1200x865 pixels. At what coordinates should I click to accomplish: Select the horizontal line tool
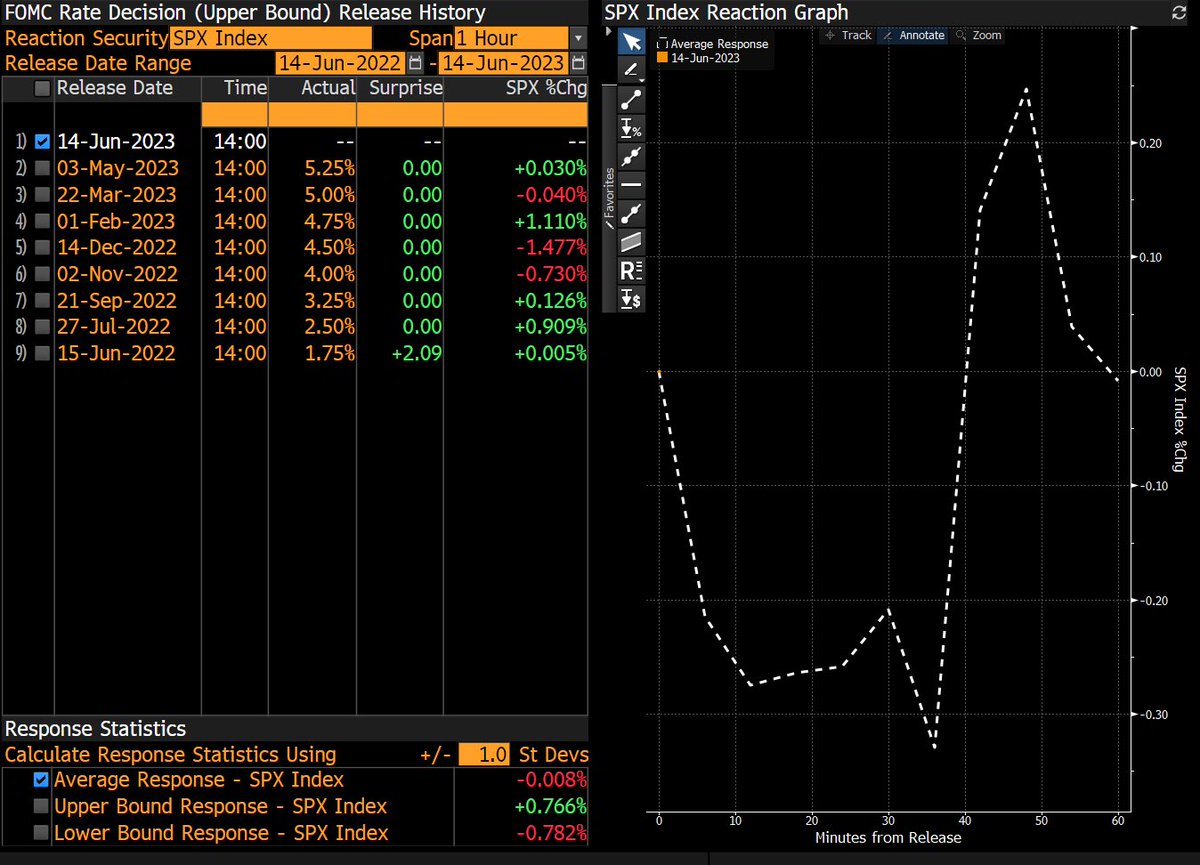(x=631, y=185)
